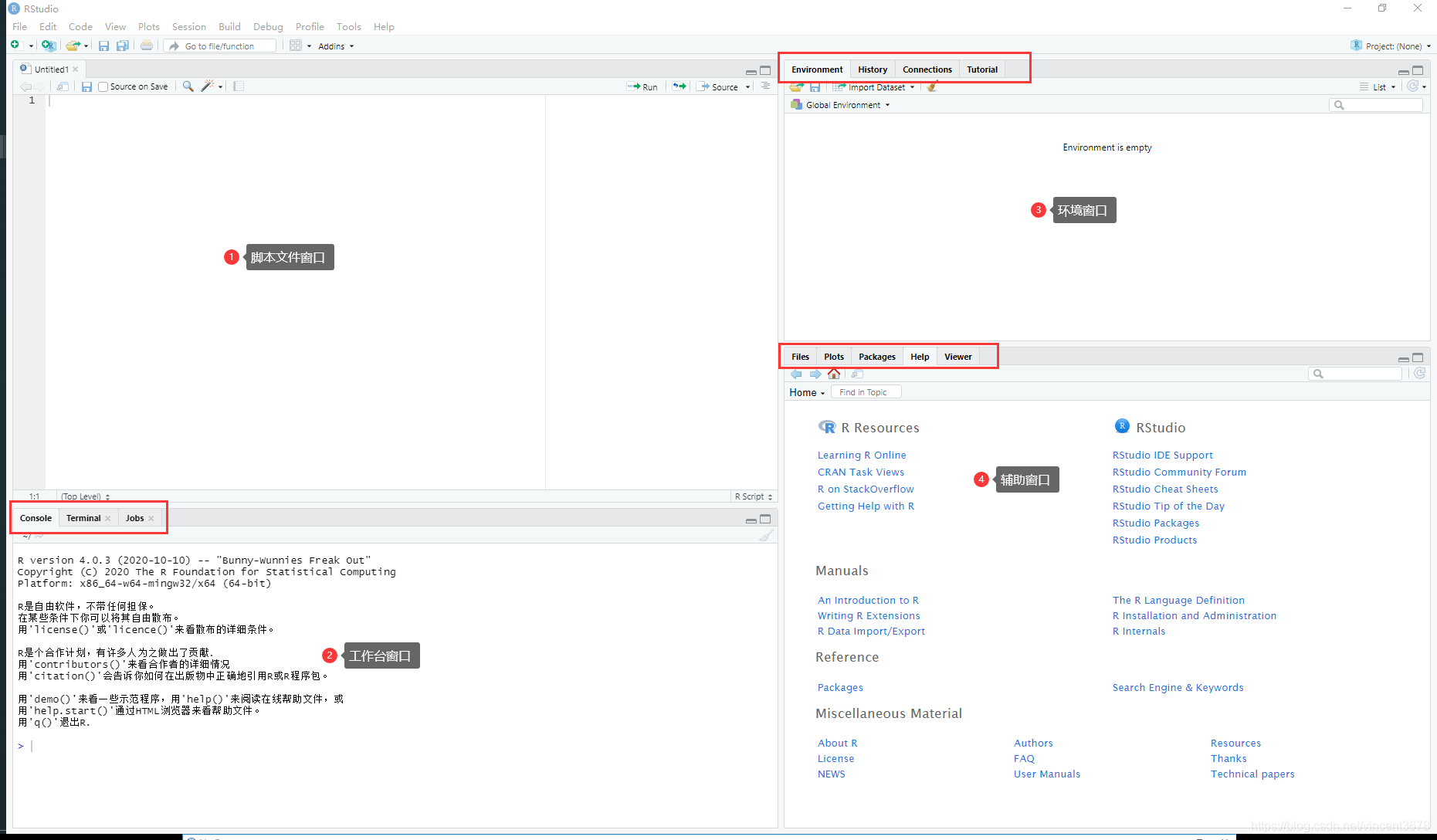1437x840 pixels.
Task: Open the Addins dropdown
Action: 336,46
